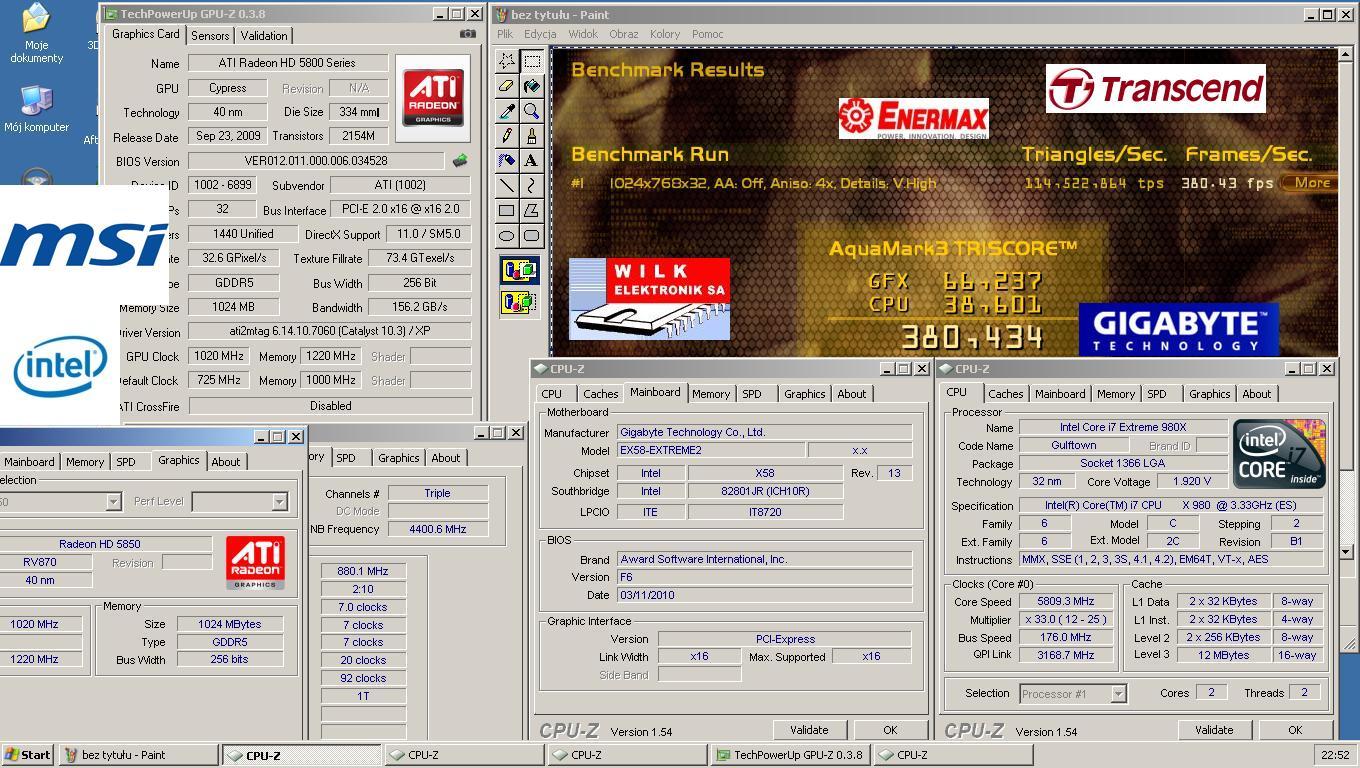
Task: Open the Edycja menu in Paint
Action: 540,34
